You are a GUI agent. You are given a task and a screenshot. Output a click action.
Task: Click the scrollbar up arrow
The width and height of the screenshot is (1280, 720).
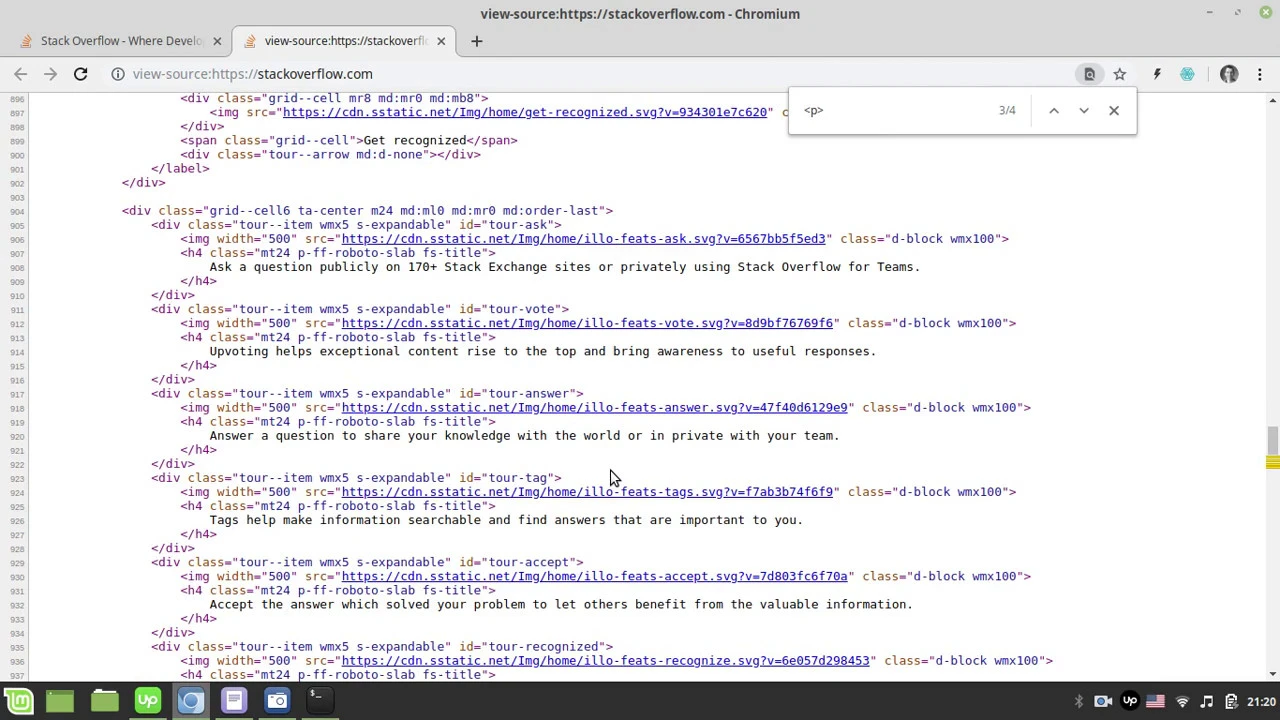point(1272,100)
